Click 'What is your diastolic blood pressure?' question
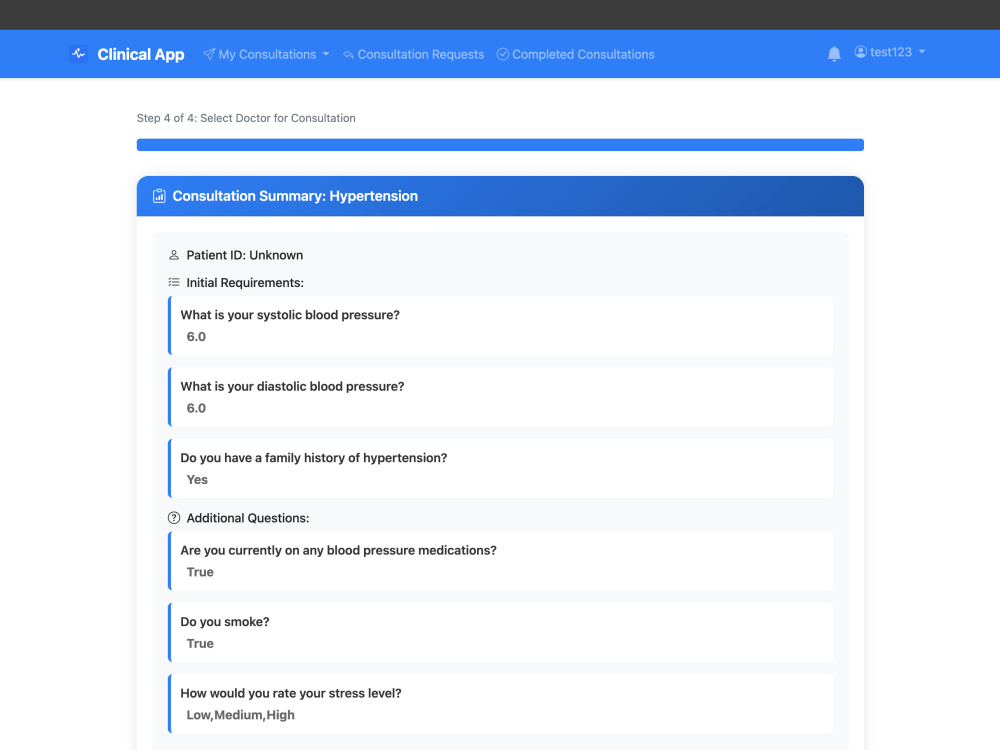Screen dimensions: 1000x750 [292, 386]
